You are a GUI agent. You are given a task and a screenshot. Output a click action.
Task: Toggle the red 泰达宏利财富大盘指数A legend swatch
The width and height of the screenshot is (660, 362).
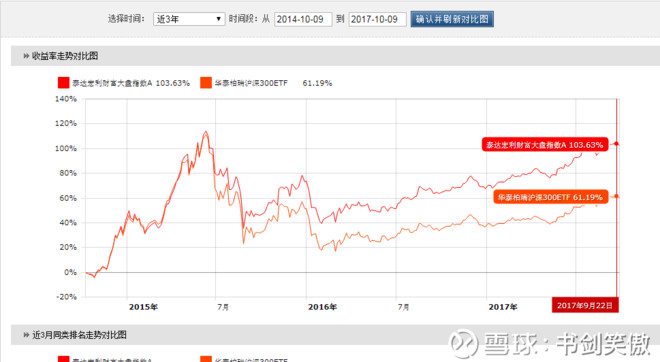pos(64,83)
